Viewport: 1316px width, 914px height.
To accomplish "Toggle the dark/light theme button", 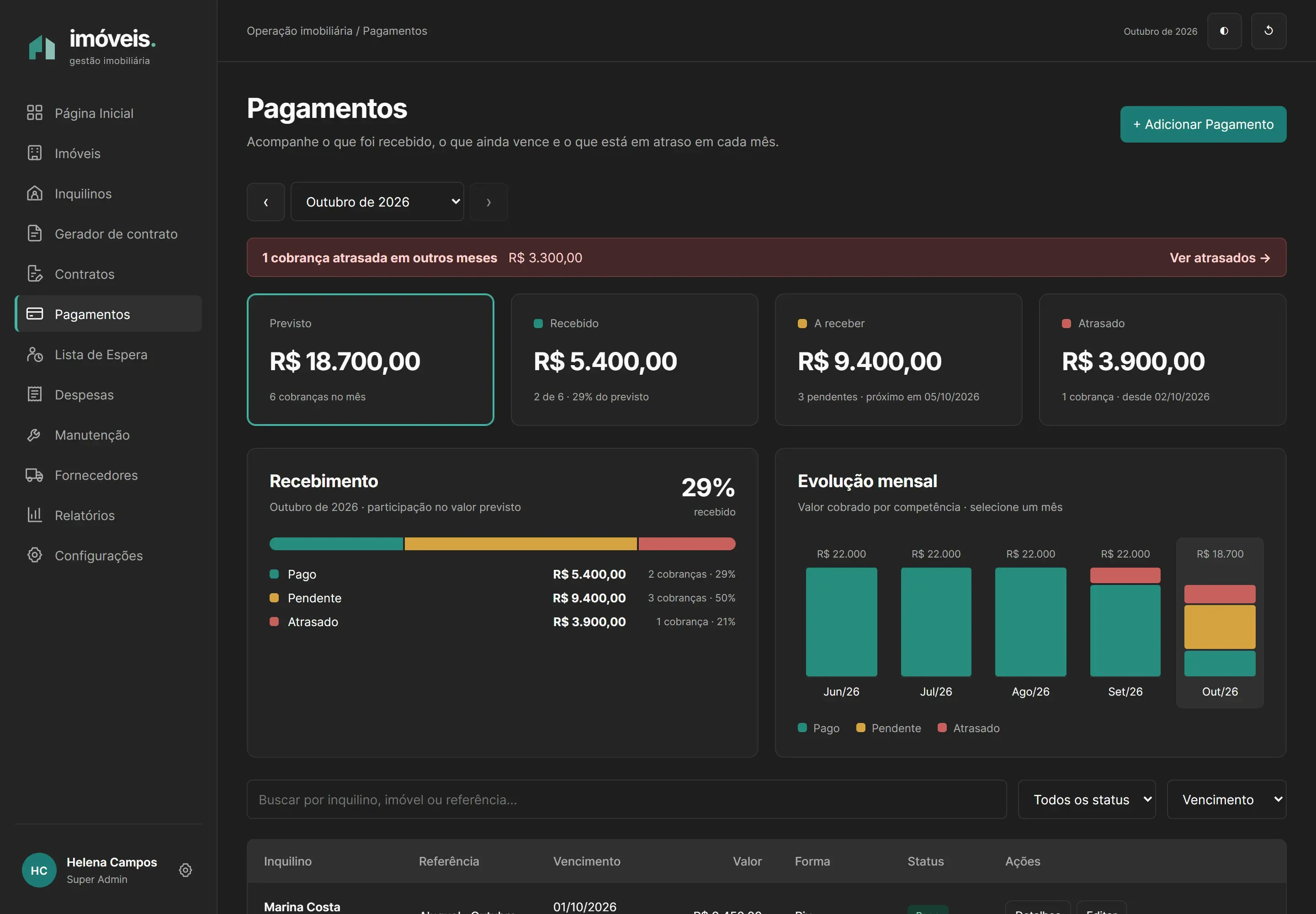I will point(1224,31).
